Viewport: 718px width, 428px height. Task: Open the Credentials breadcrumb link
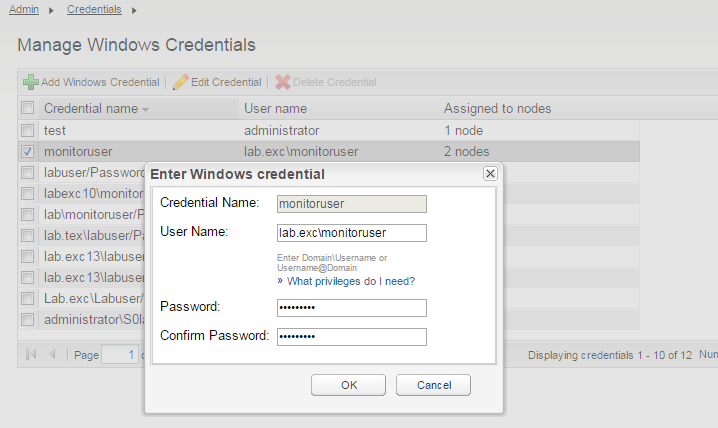[94, 9]
